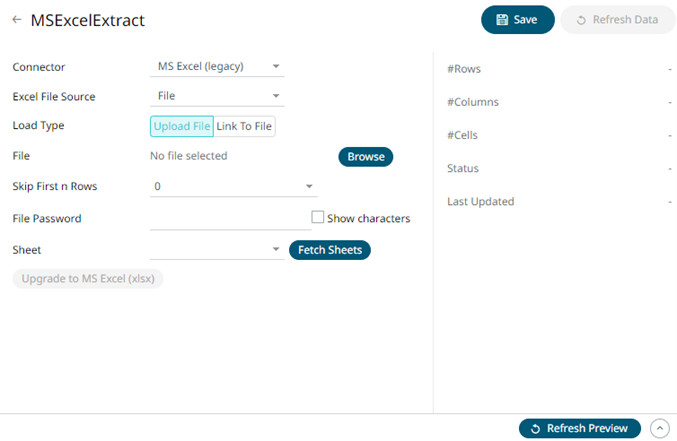
Task: Click the No file selected text
Action: pos(188,156)
